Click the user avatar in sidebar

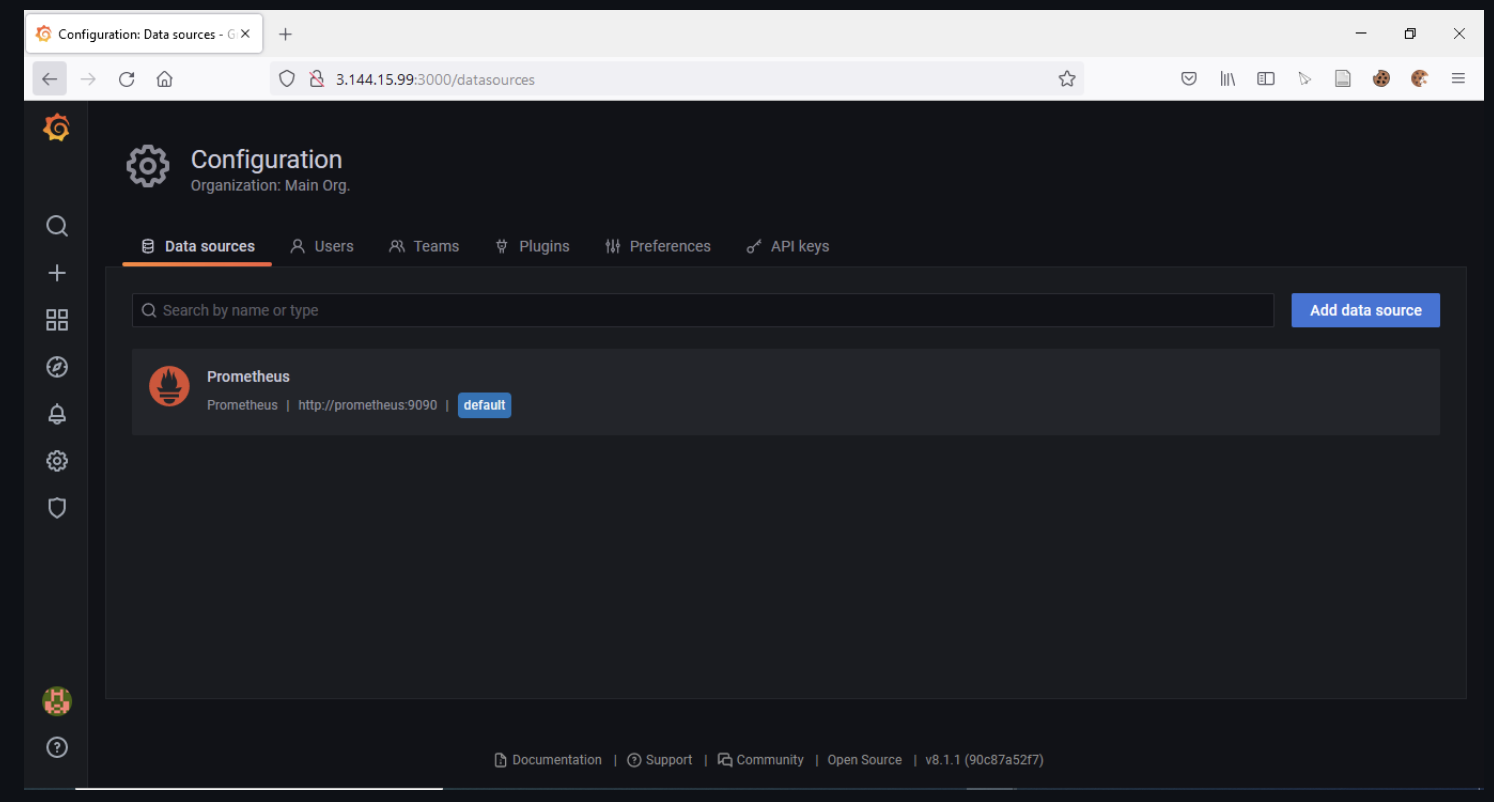[x=57, y=701]
